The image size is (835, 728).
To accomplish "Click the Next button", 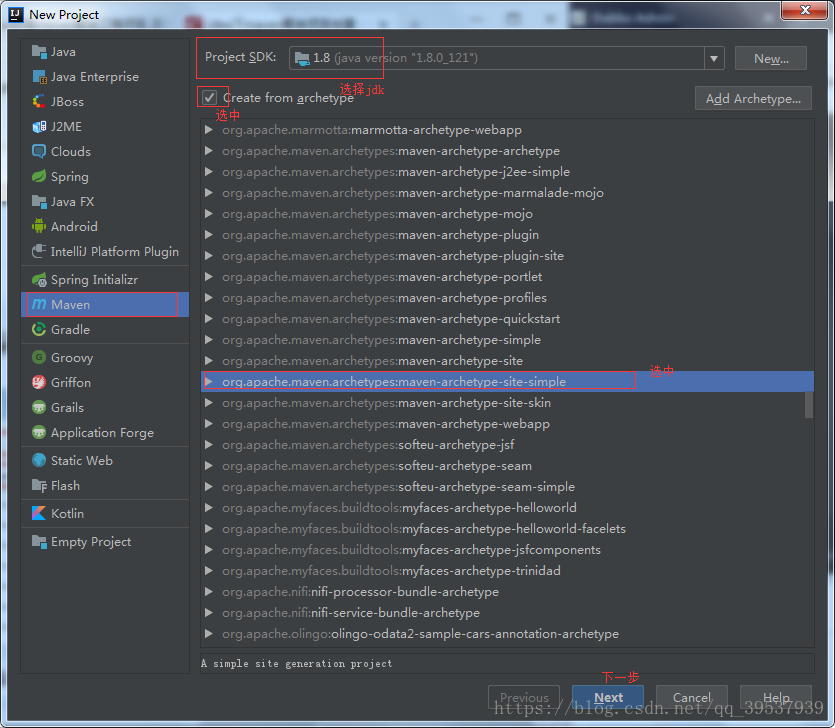I will 608,697.
